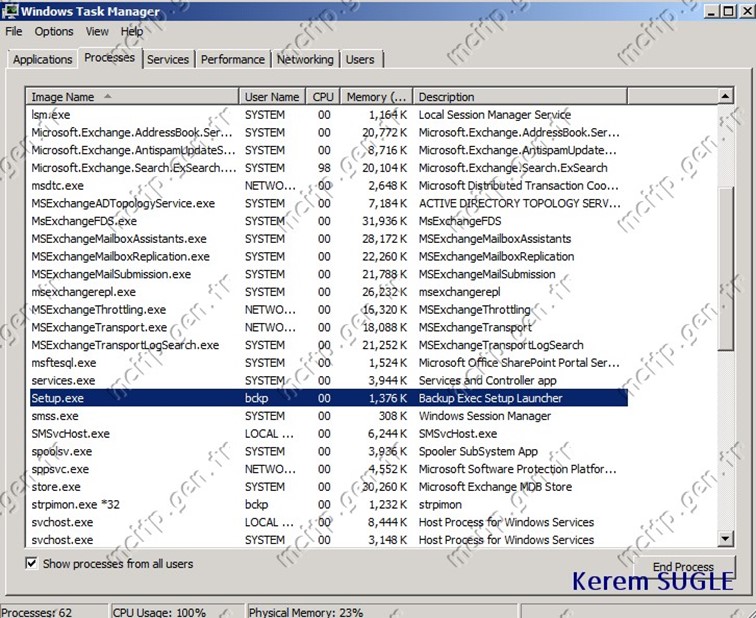Select the Processes tab
The width and height of the screenshot is (756, 618).
click(x=109, y=58)
